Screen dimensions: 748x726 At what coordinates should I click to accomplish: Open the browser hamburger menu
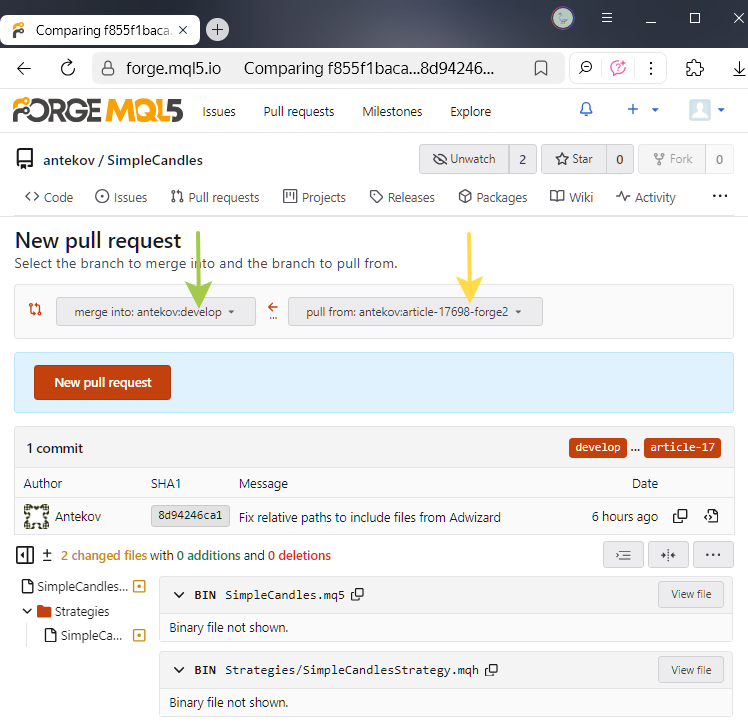607,18
